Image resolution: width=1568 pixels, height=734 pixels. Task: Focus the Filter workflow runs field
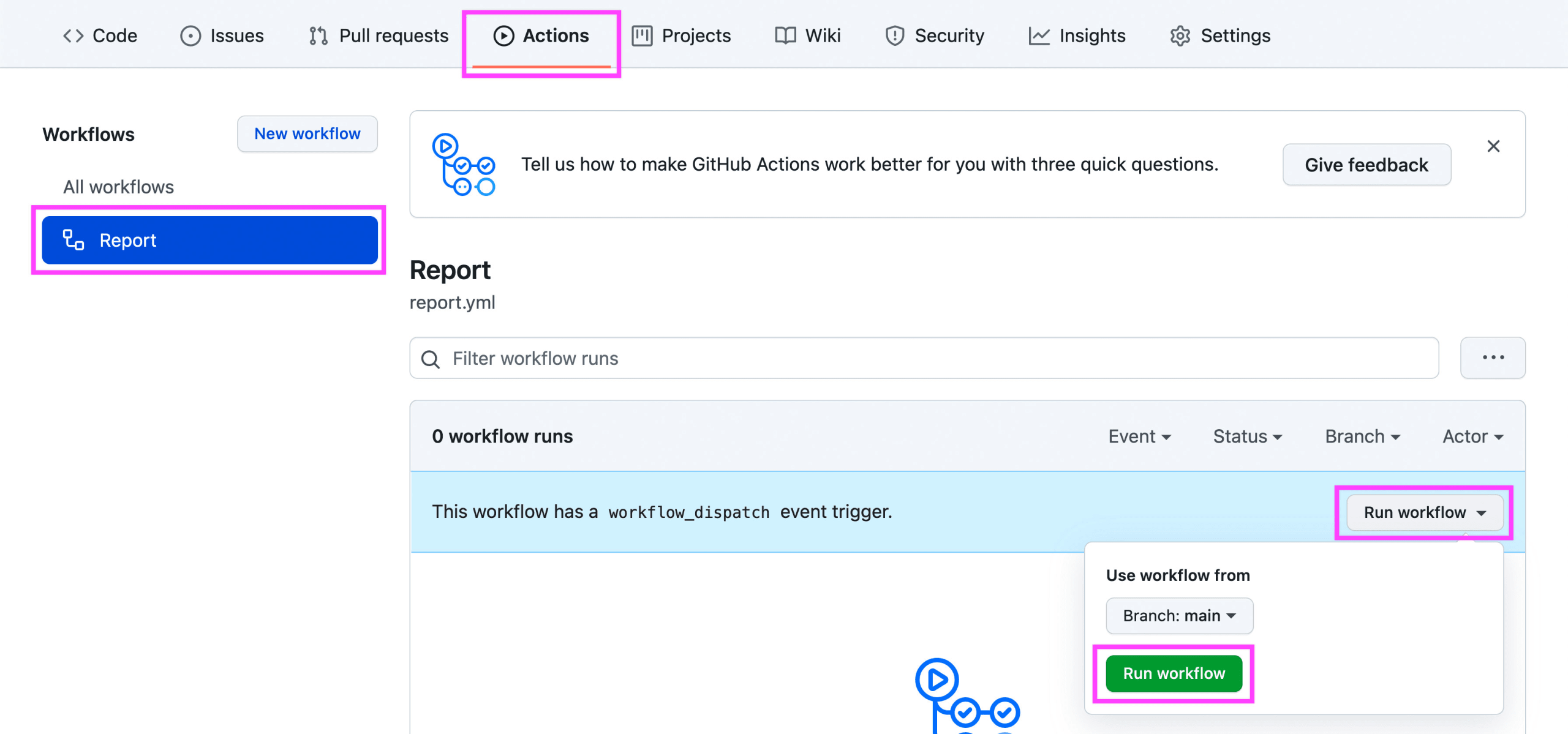coord(924,358)
